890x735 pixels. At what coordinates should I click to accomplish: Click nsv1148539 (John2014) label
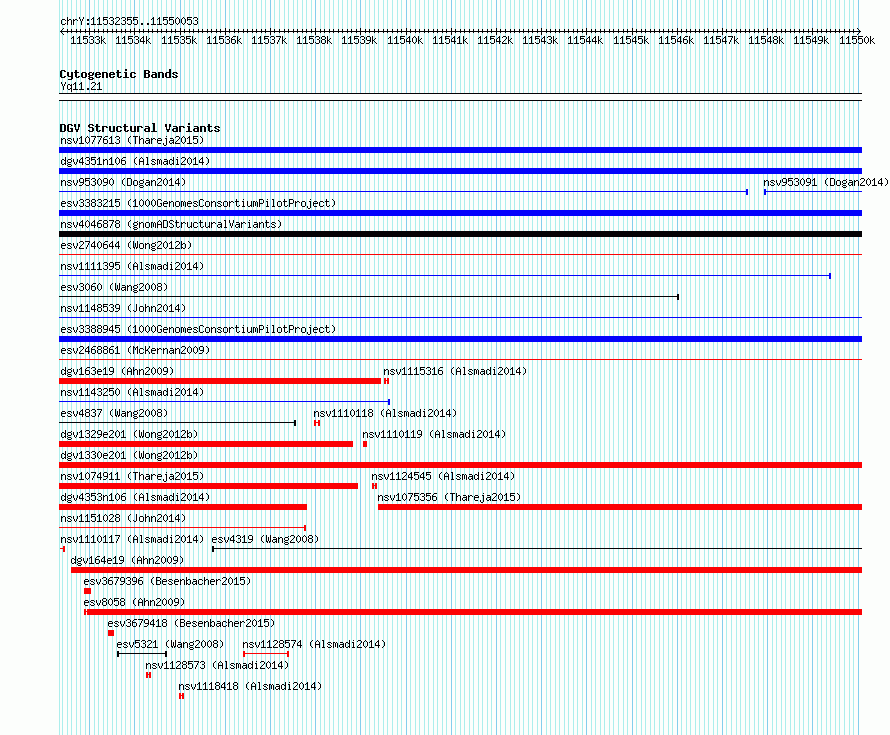coord(123,308)
